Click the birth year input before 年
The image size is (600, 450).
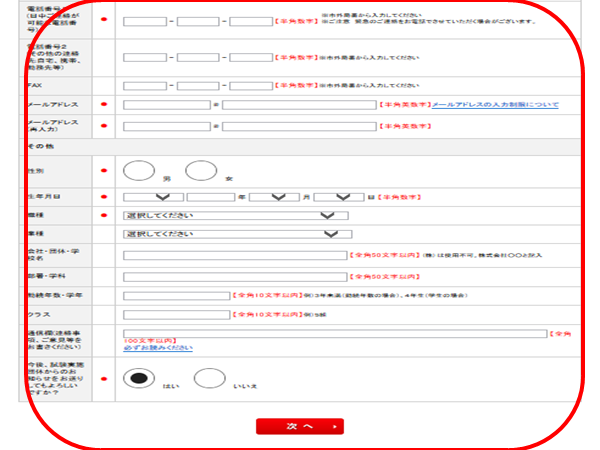pos(211,197)
